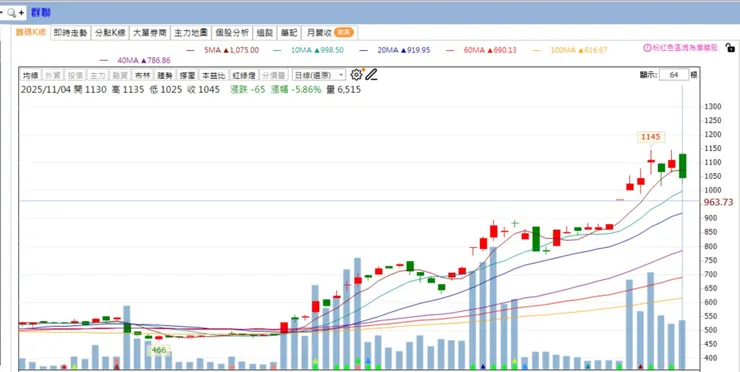The height and width of the screenshot is (372, 740).
Task: Toggle the 主力 indicator button in chart toolbar
Action: (x=98, y=75)
